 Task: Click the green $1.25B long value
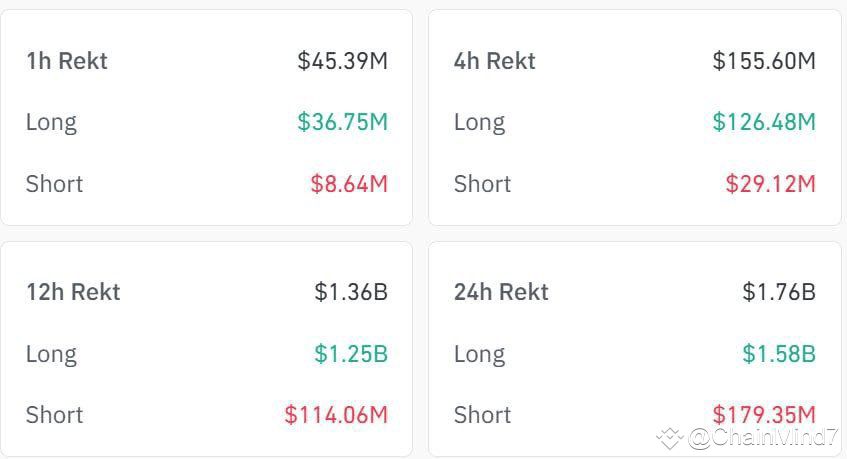tap(351, 354)
